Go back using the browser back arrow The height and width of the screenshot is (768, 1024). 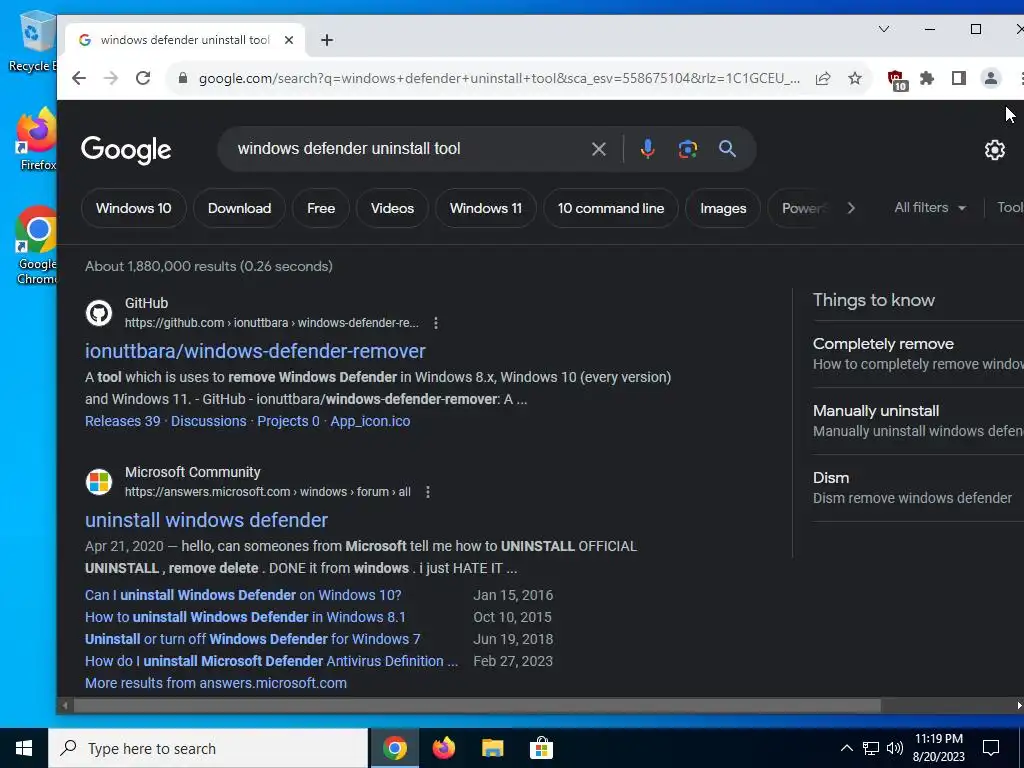coord(79,78)
